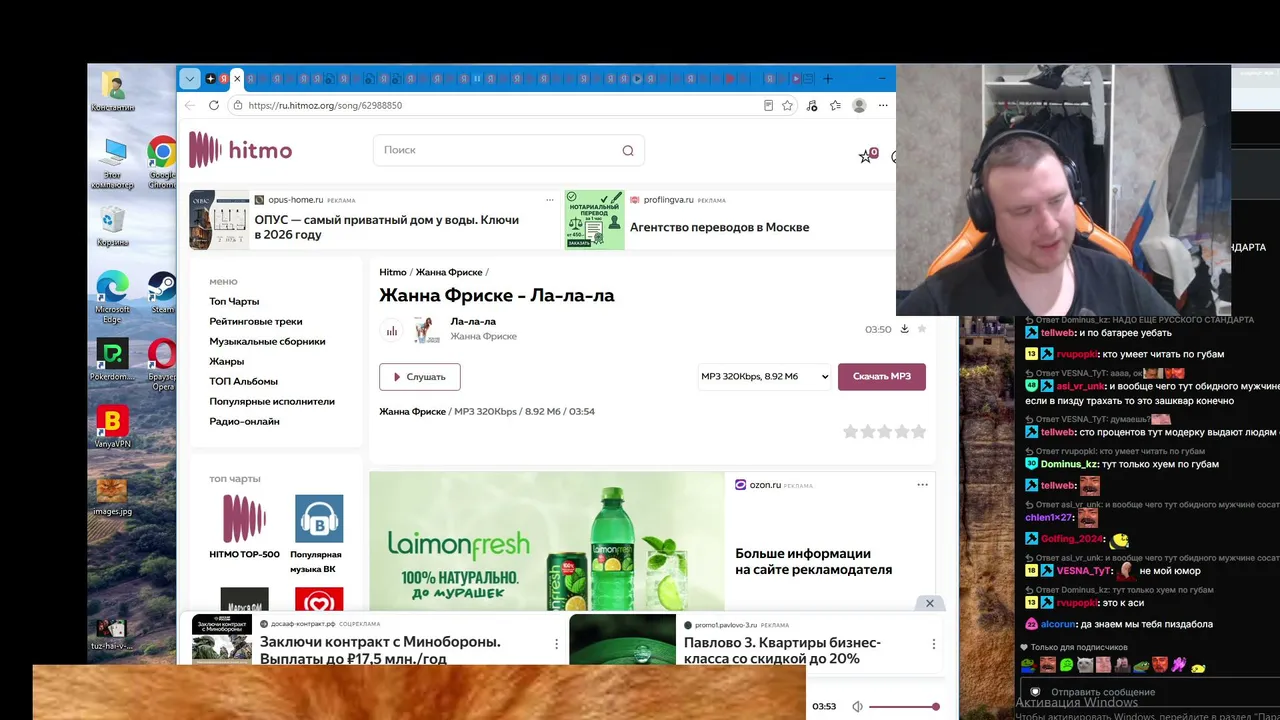Click the search magnifier icon
The height and width of the screenshot is (720, 1280).
(628, 150)
